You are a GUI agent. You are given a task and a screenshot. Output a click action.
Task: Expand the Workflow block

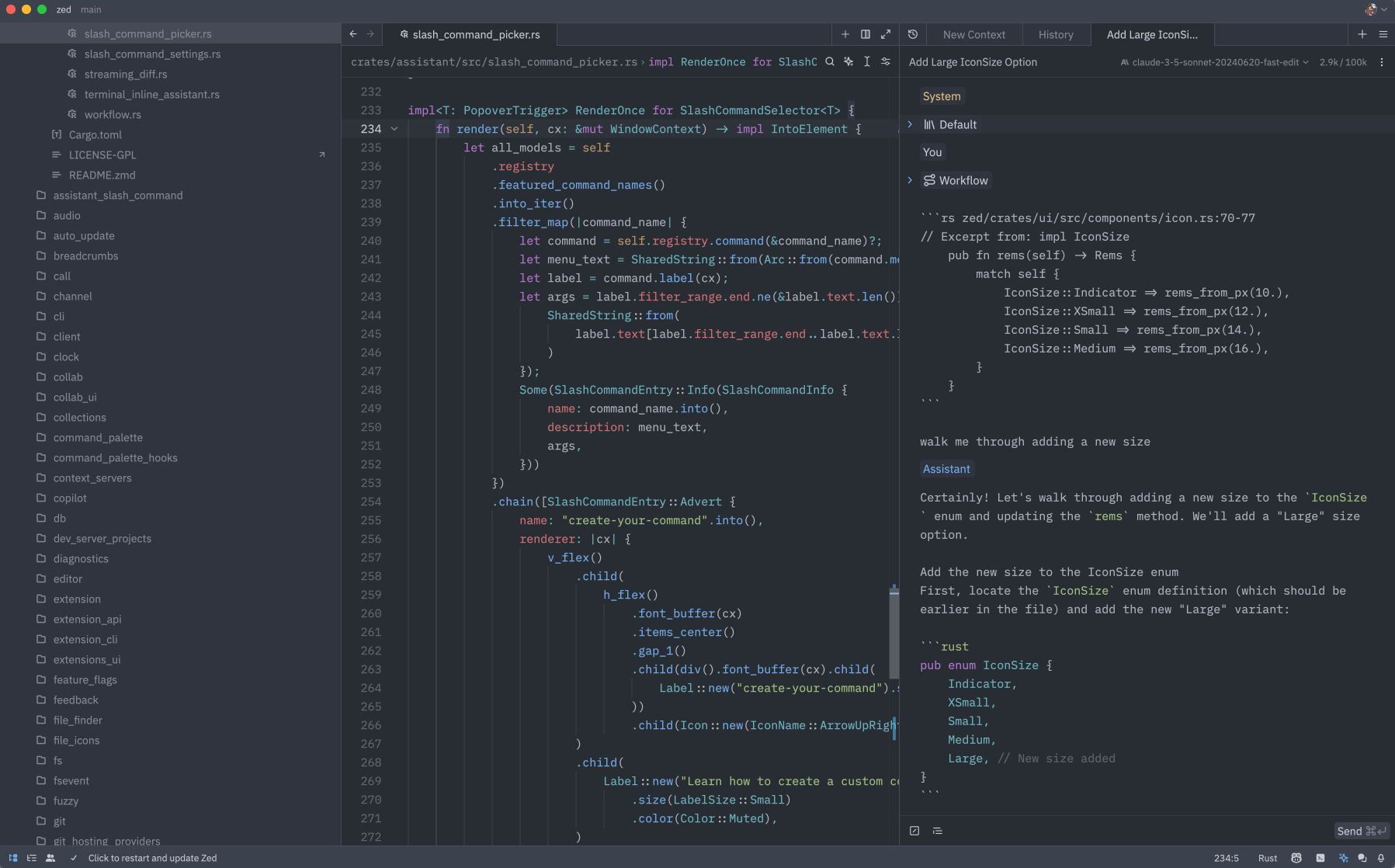click(910, 180)
